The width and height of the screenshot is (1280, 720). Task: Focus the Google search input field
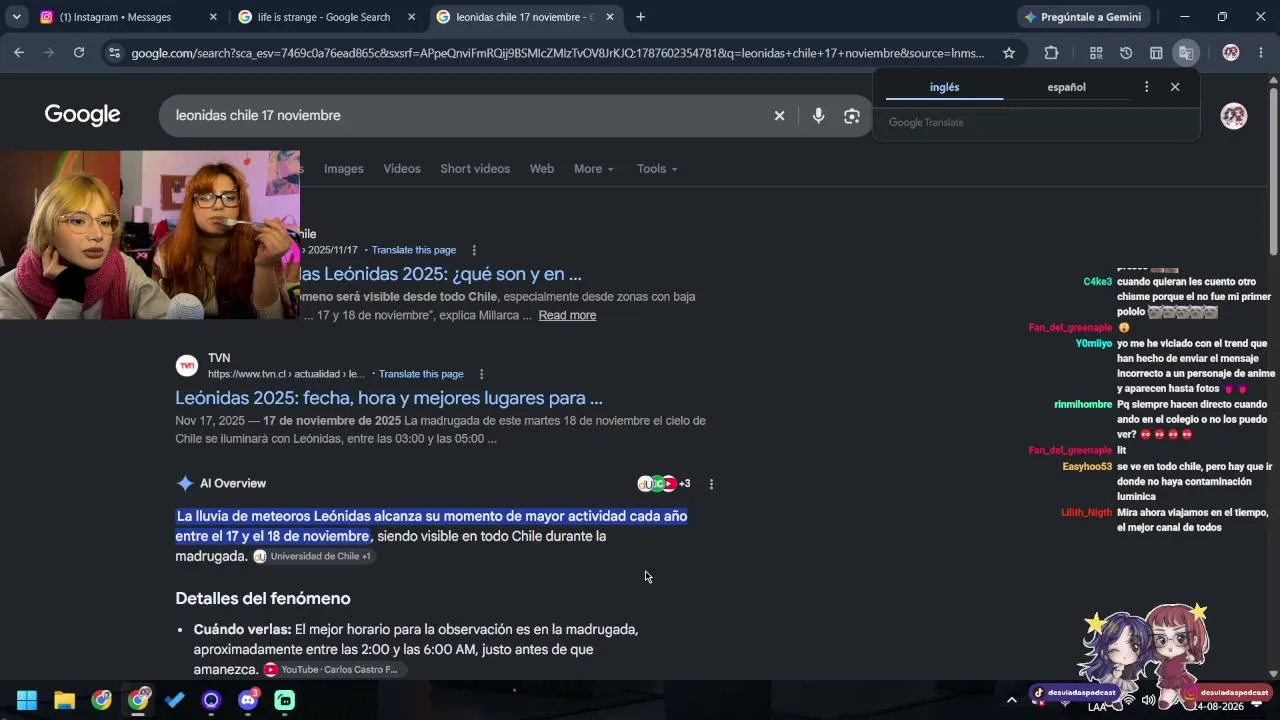pyautogui.click(x=465, y=116)
